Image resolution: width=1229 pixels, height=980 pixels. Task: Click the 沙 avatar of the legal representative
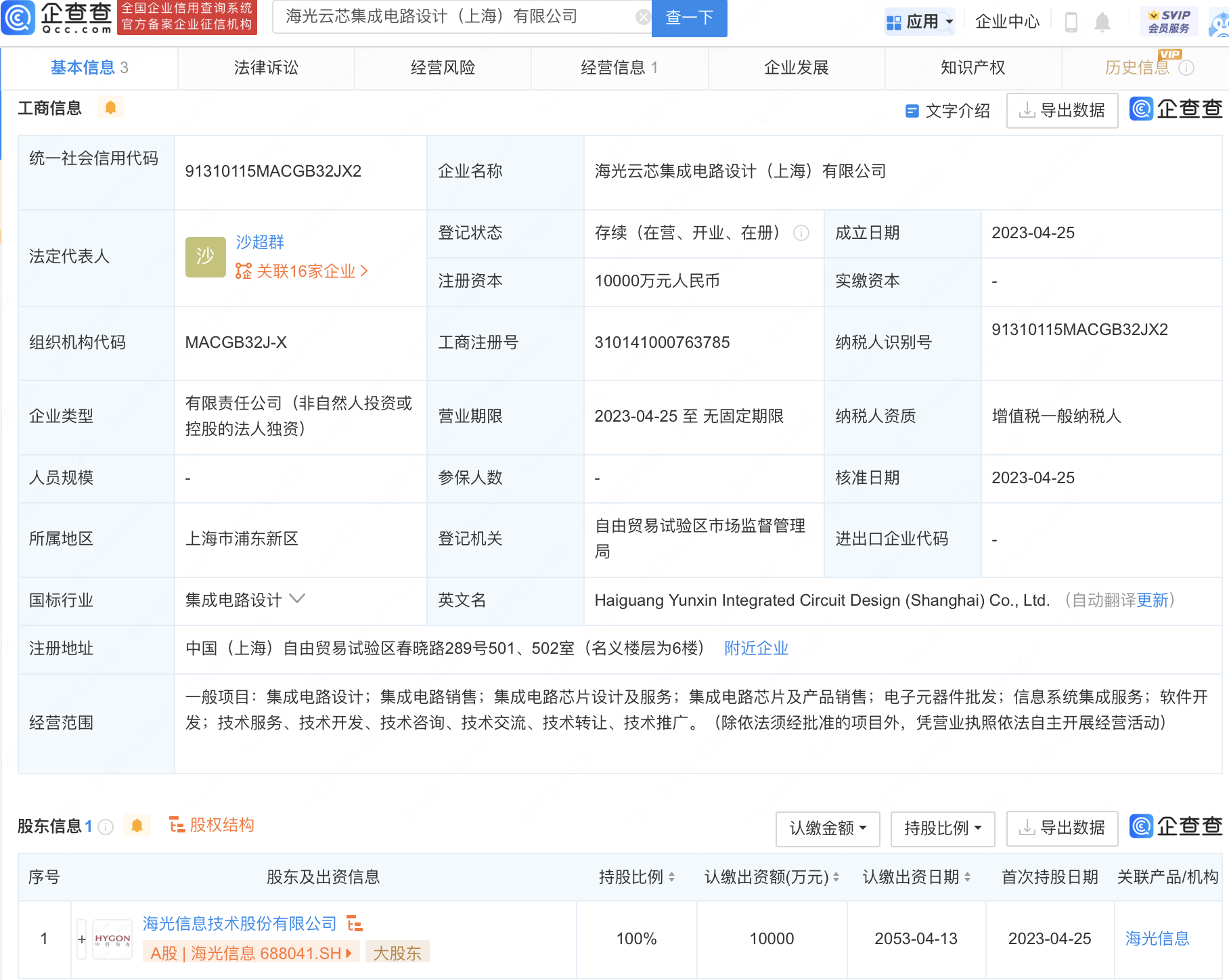[x=206, y=257]
